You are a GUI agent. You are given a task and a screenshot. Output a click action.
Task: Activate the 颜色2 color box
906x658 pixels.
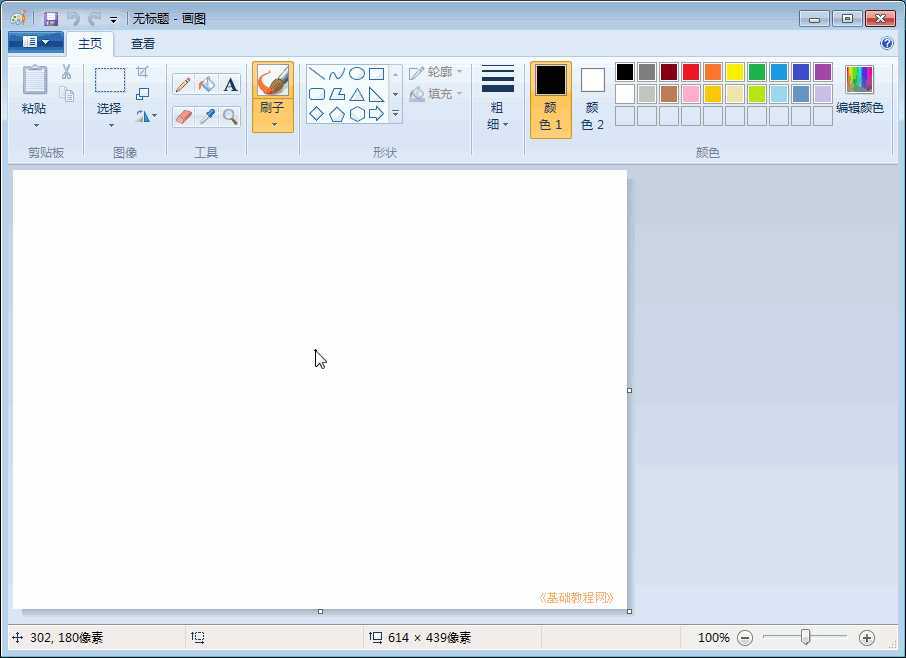[592, 97]
